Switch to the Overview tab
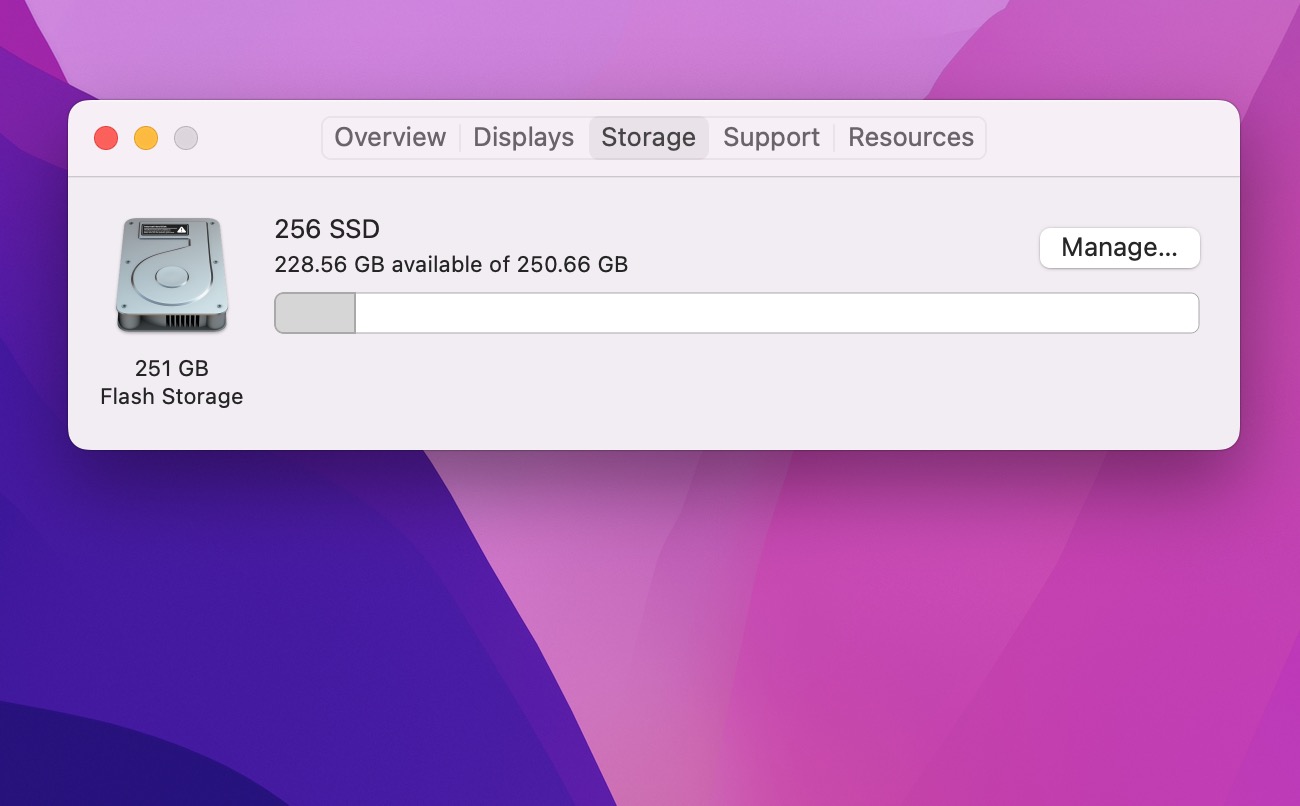The height and width of the screenshot is (806, 1300). click(390, 138)
